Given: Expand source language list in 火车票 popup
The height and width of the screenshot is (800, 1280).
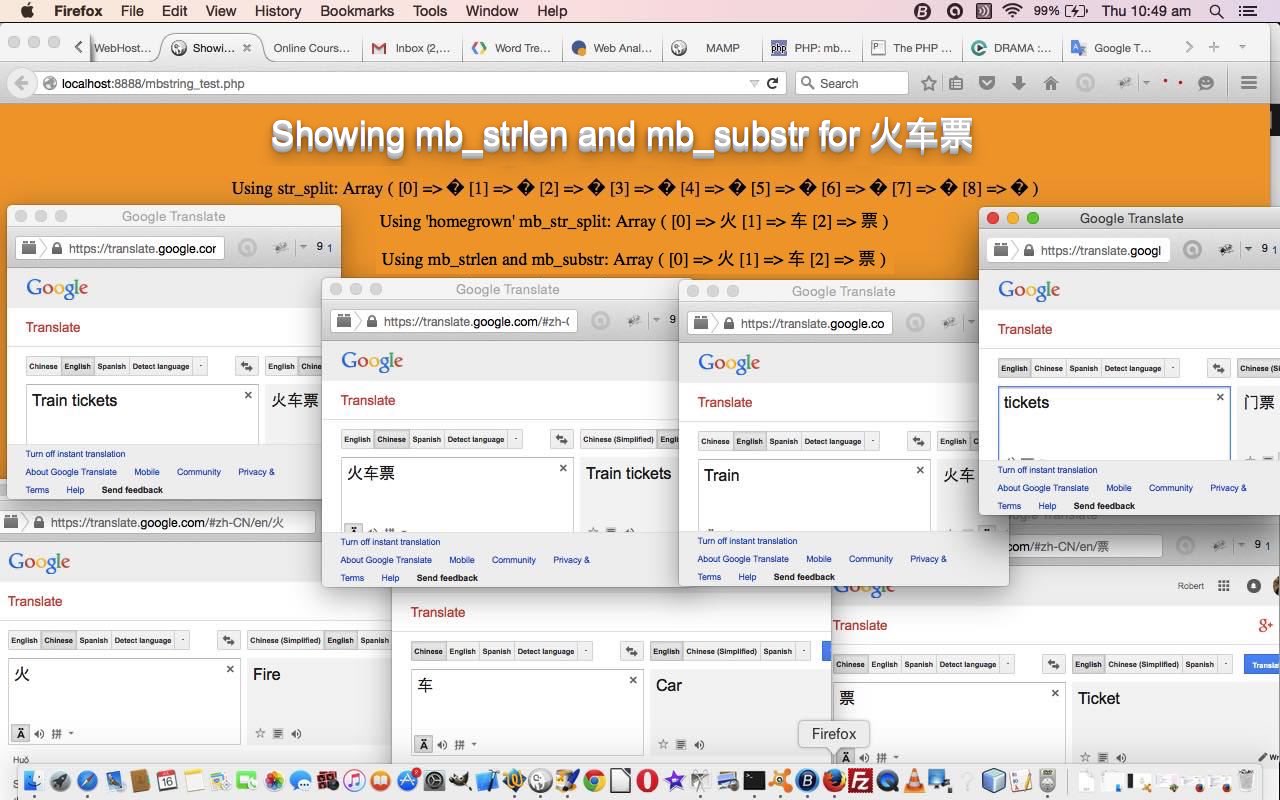Looking at the screenshot, I should (x=516, y=439).
